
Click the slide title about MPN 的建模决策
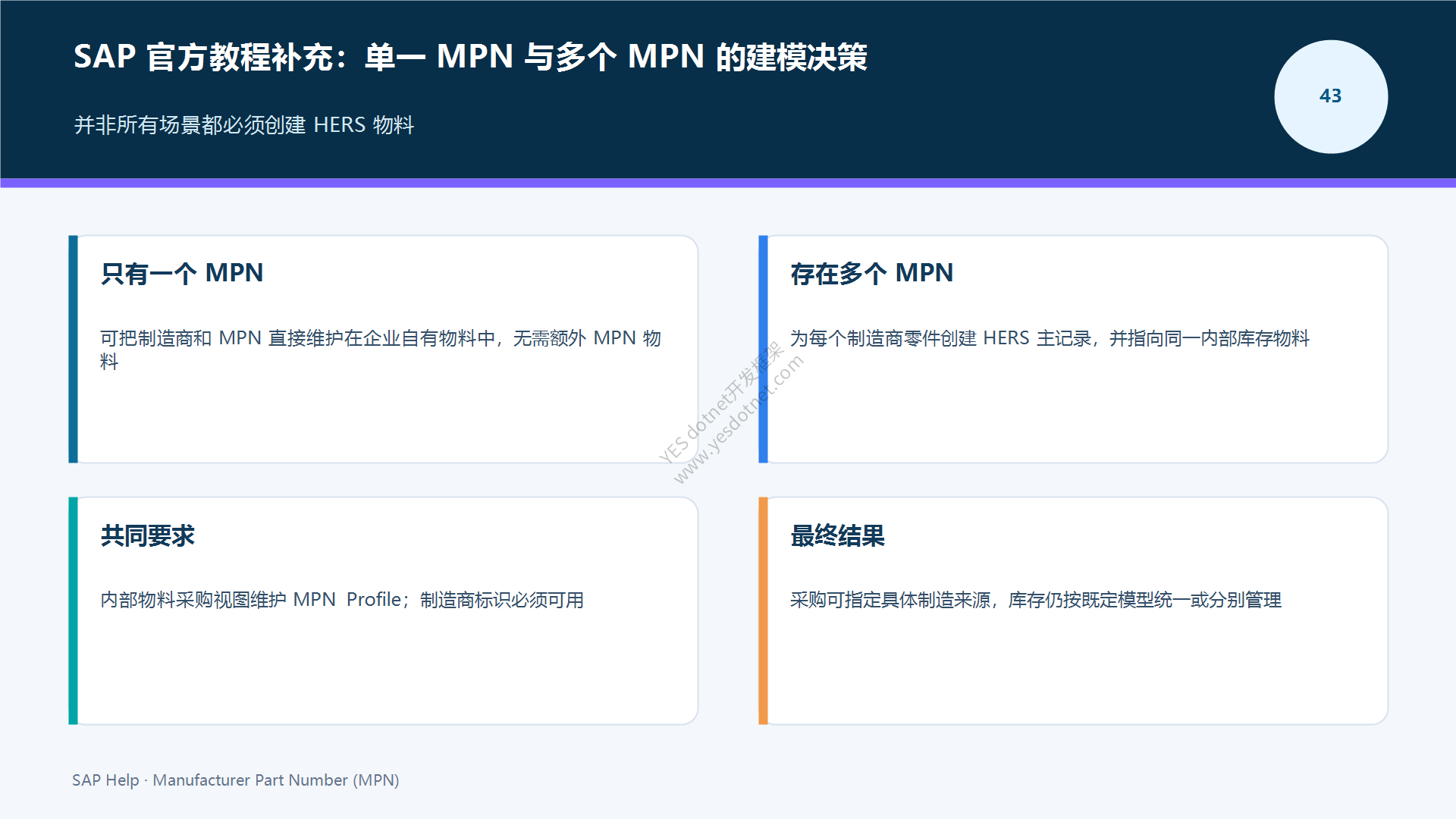point(470,57)
